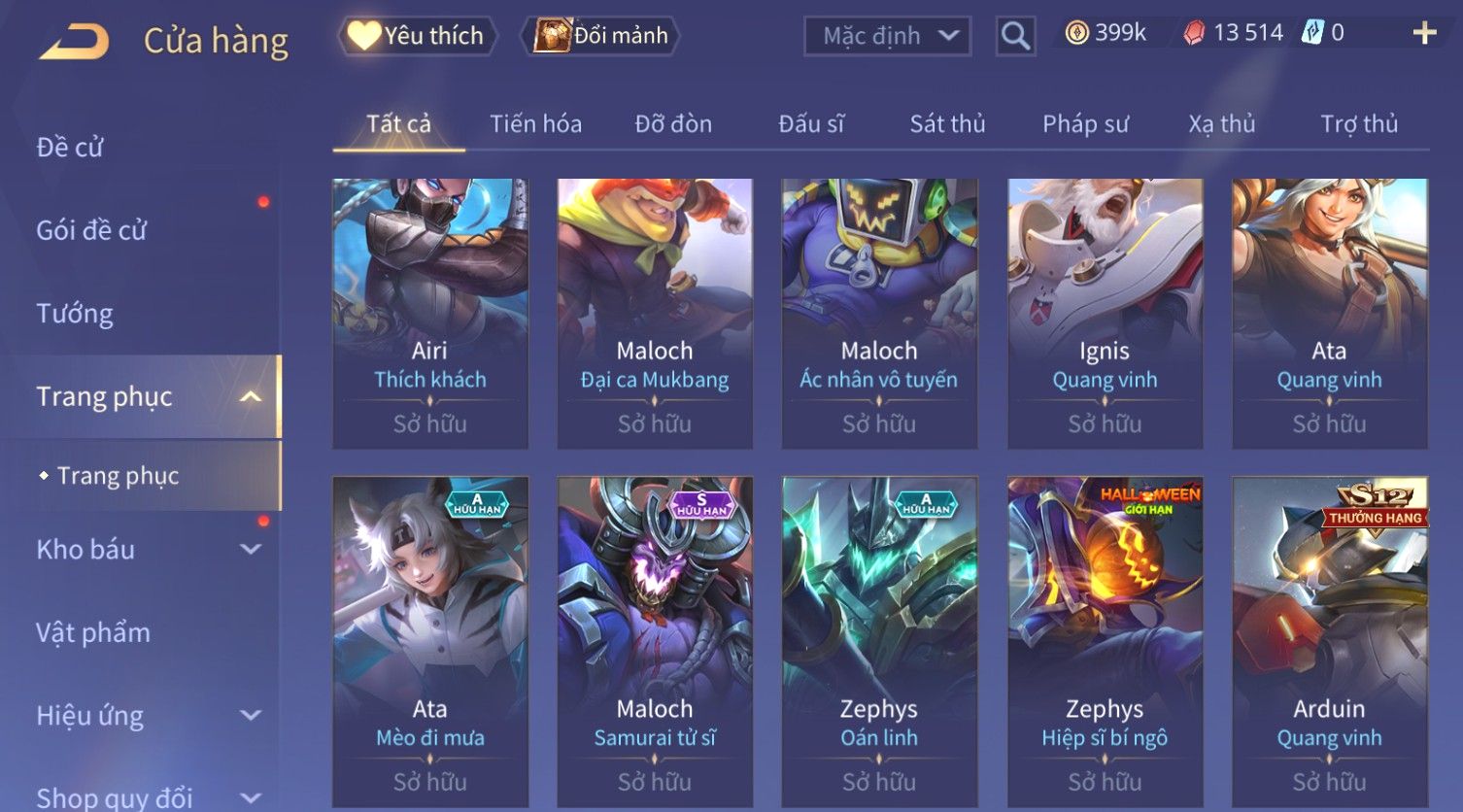Screen dimensions: 1463x812
Task: Tap the red ruby currency icon
Action: coord(1194,34)
